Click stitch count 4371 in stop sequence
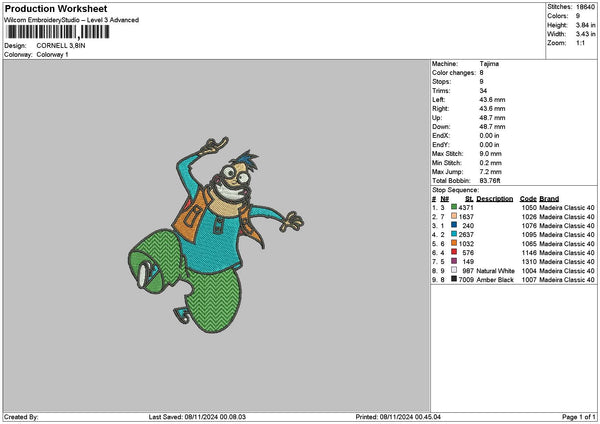600x424 pixels. [x=466, y=207]
